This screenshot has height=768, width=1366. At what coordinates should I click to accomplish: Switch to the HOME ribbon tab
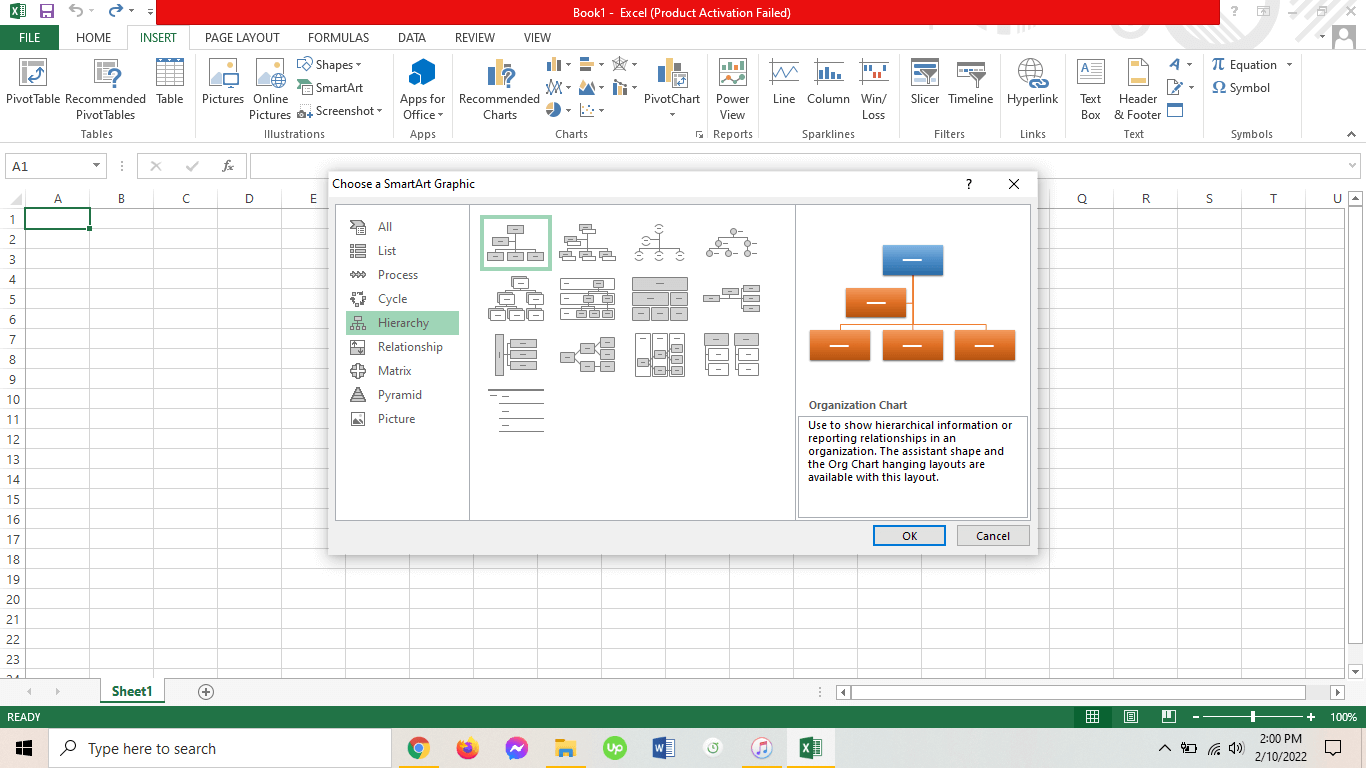[x=94, y=38]
